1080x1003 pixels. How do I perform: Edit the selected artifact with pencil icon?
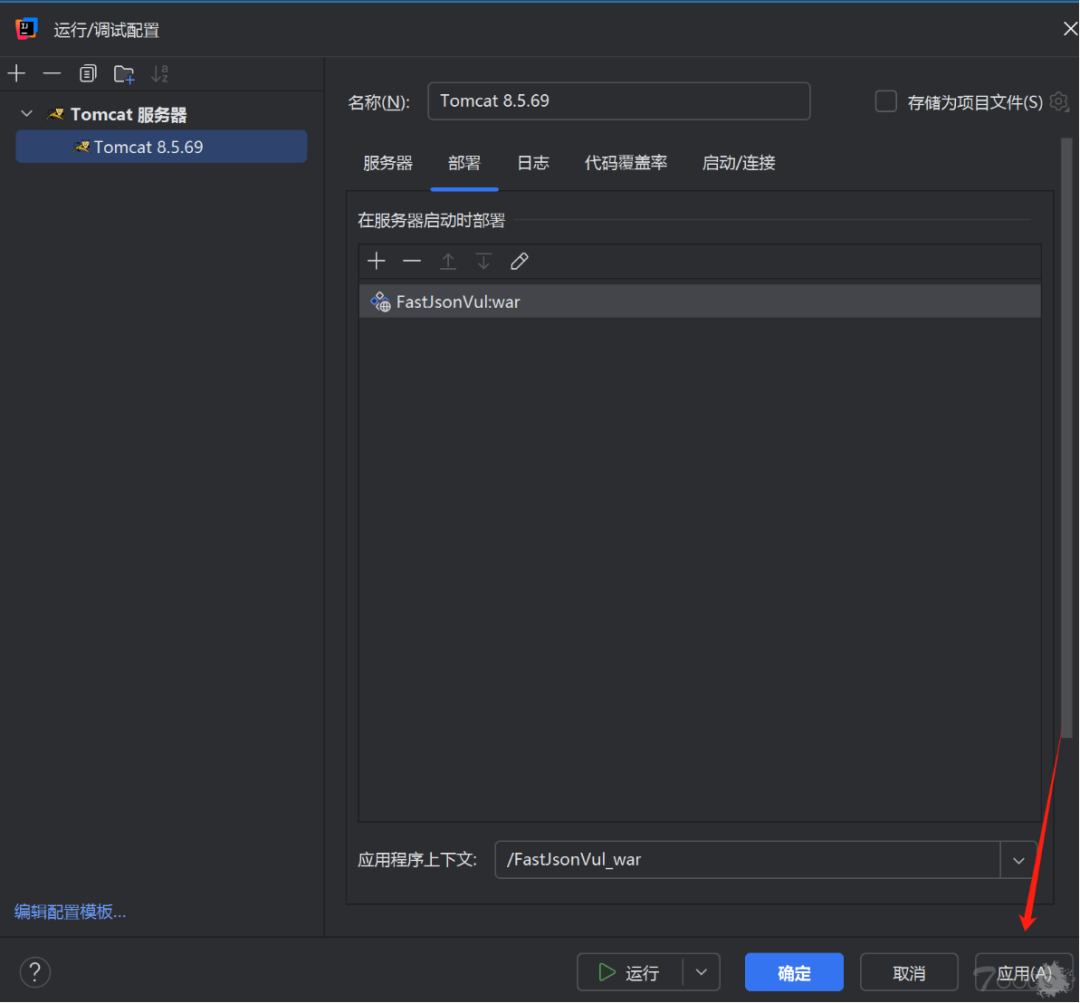pos(519,261)
